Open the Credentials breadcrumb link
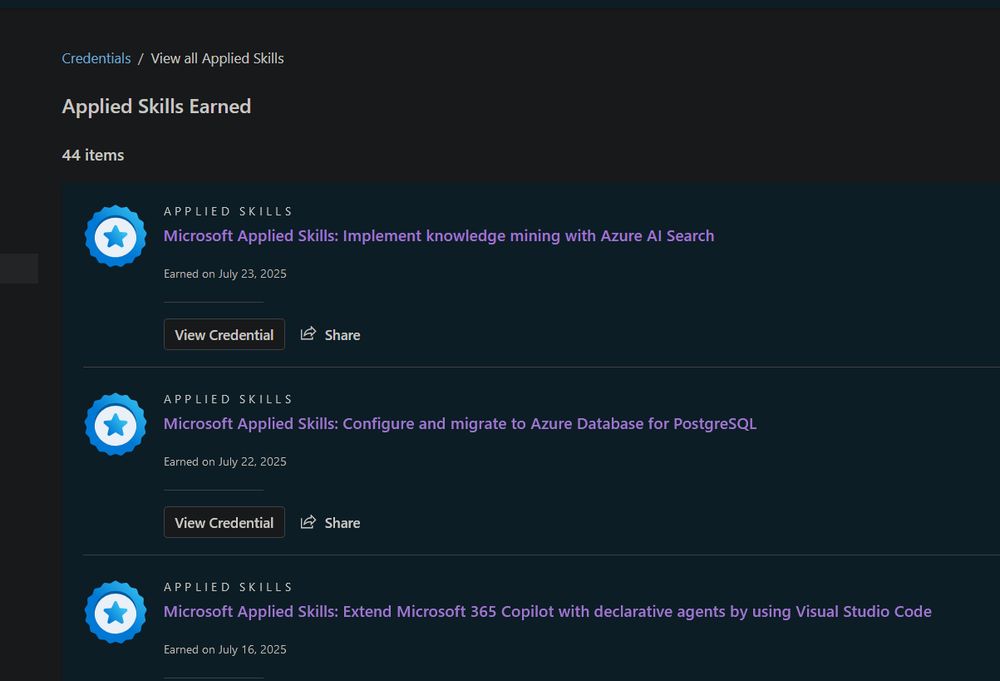The image size is (1000, 681). point(96,59)
